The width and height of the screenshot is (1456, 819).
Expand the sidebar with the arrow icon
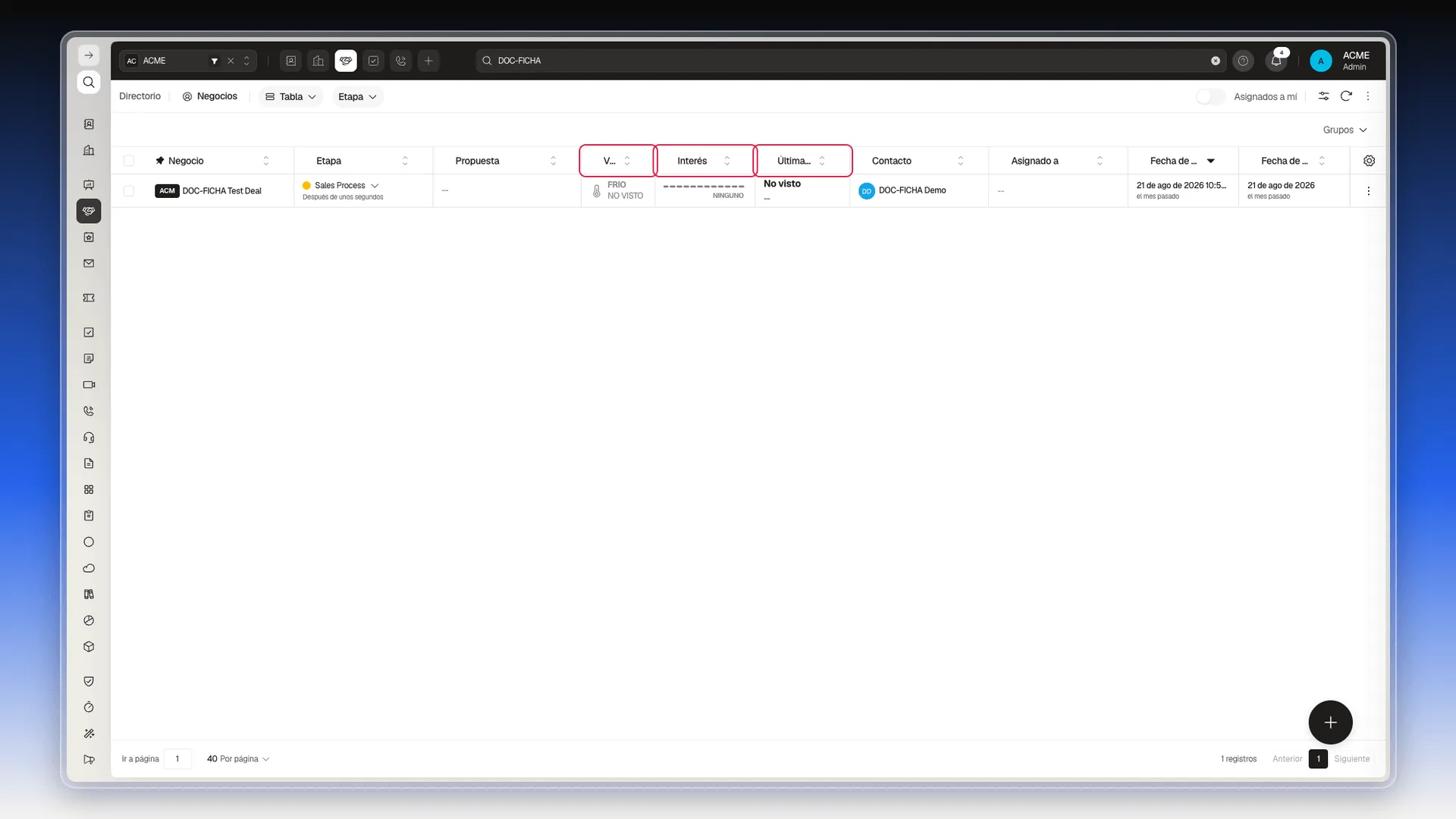tap(89, 55)
